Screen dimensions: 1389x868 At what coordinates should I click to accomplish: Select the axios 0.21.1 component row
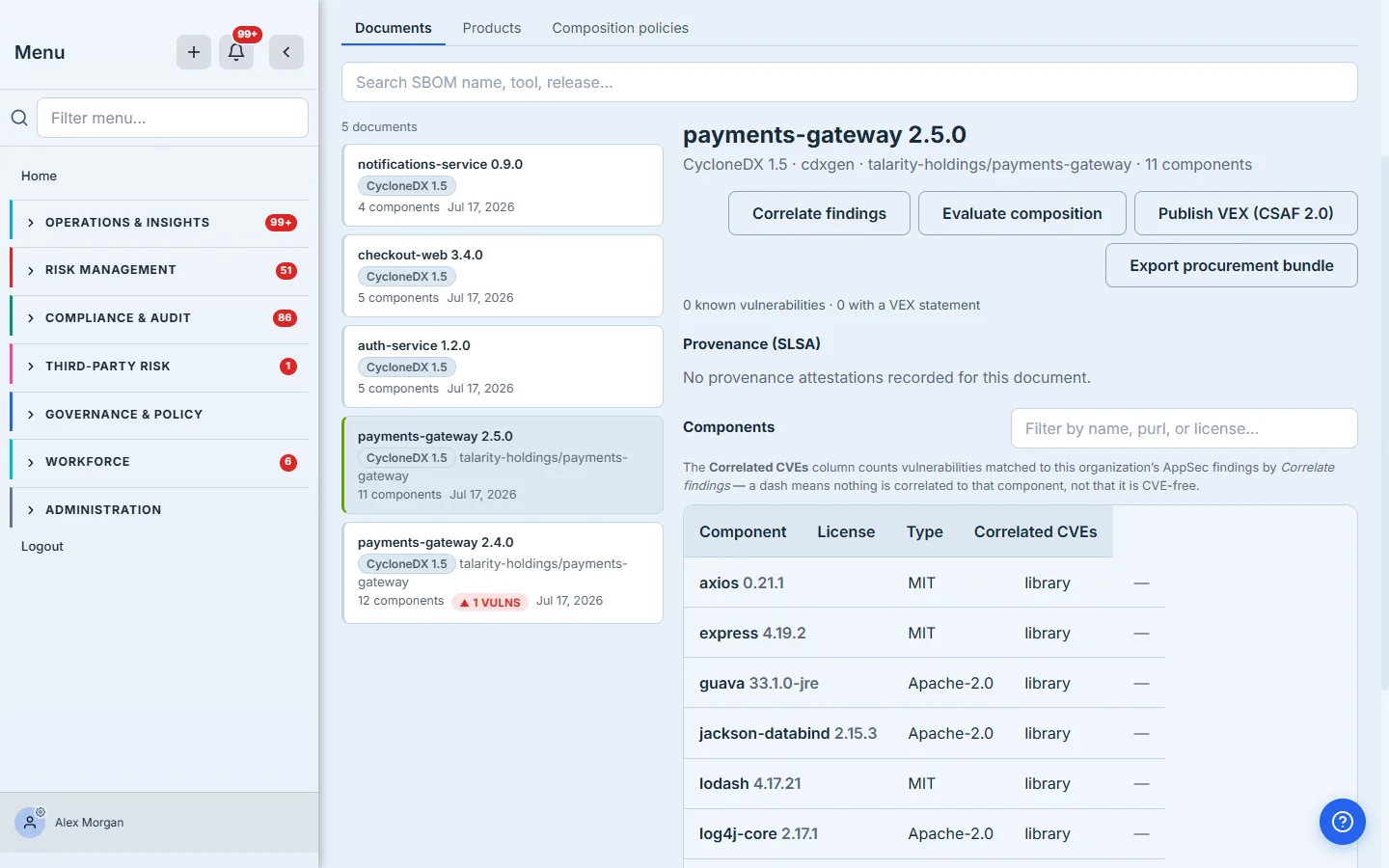point(924,583)
